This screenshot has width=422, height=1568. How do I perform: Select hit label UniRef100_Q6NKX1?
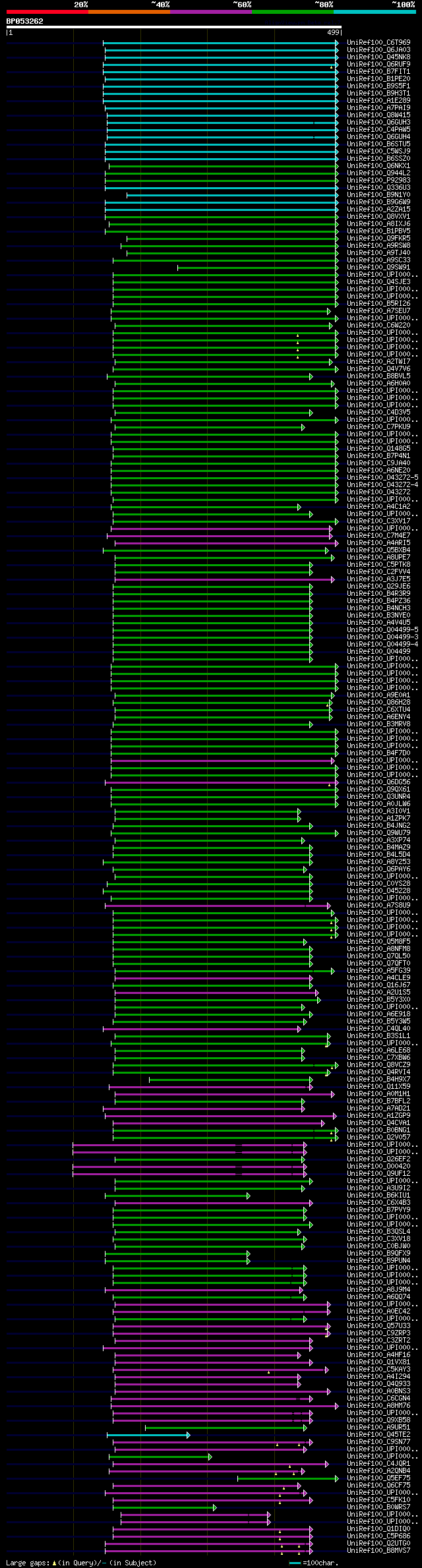[378, 165]
